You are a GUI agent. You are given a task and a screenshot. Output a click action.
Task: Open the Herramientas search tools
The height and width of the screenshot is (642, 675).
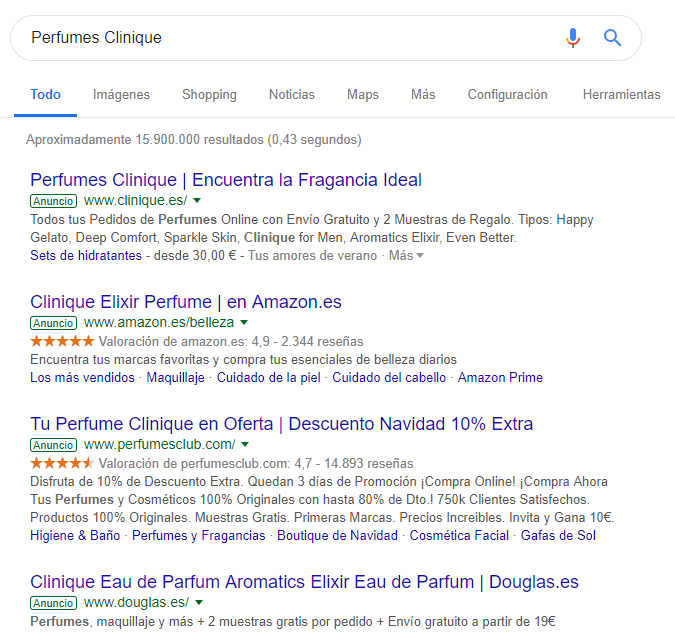(x=622, y=94)
